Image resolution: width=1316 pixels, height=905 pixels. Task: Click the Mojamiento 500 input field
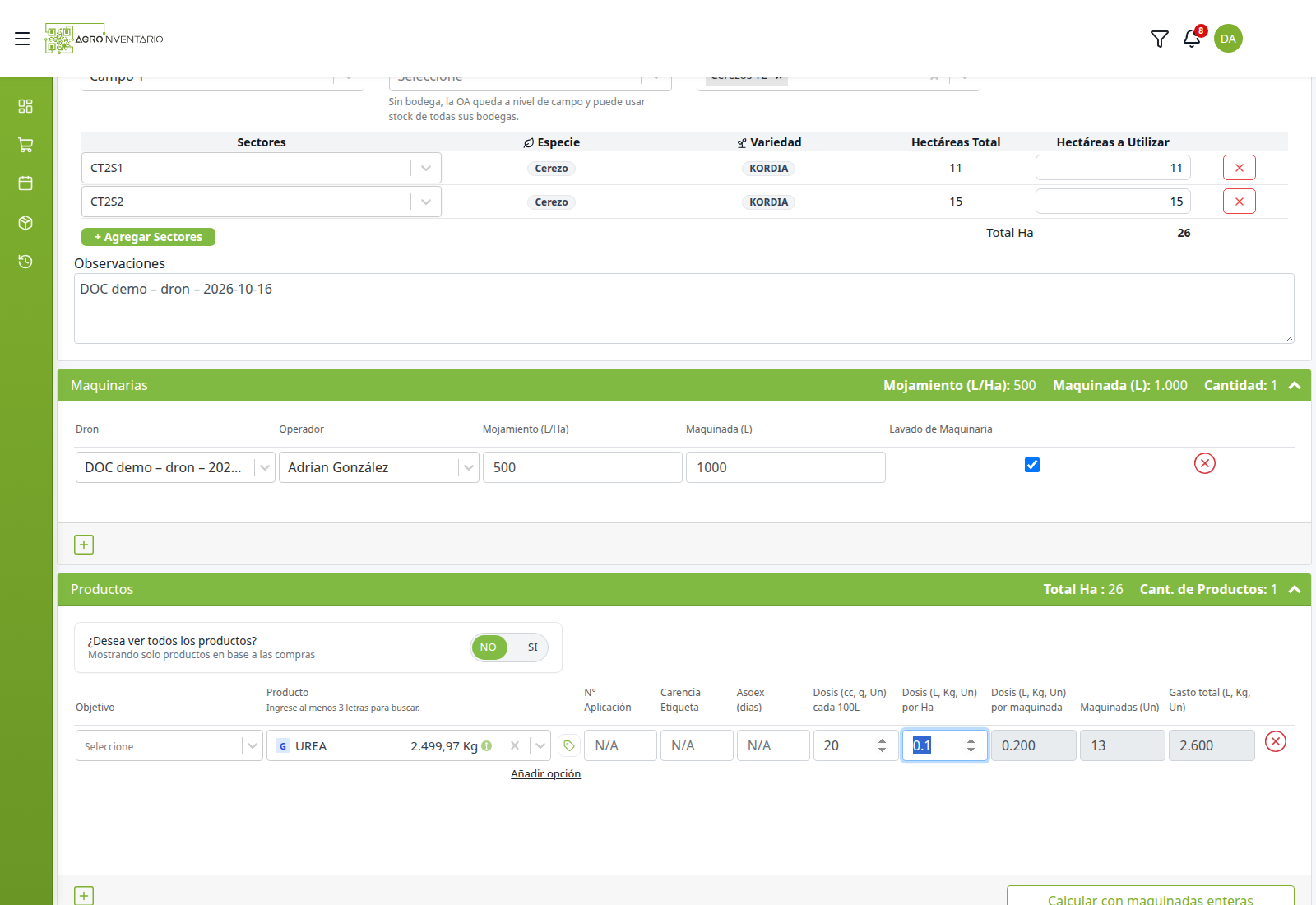pos(582,467)
